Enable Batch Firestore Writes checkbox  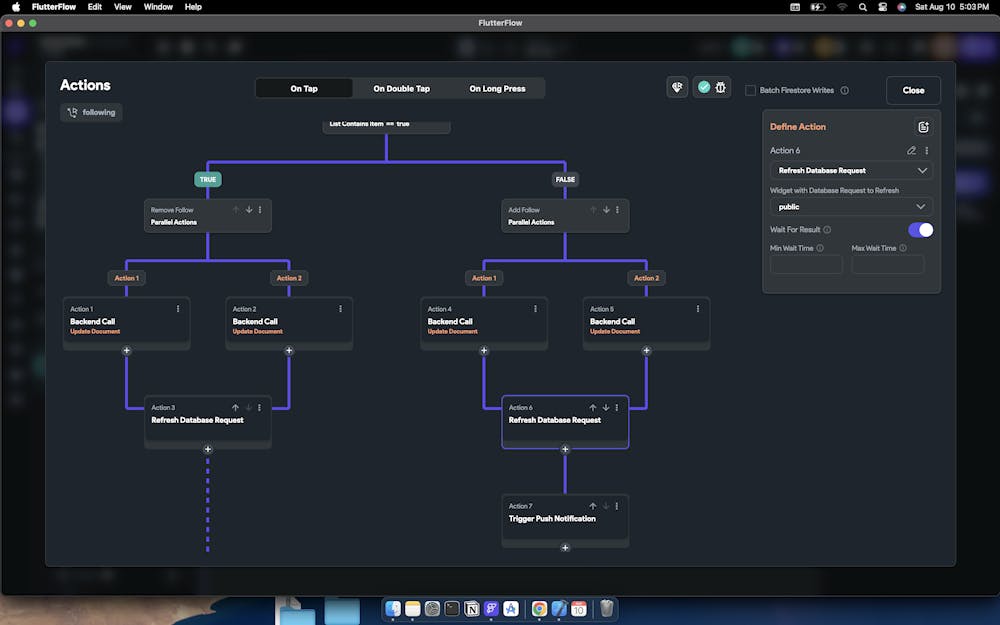point(751,91)
